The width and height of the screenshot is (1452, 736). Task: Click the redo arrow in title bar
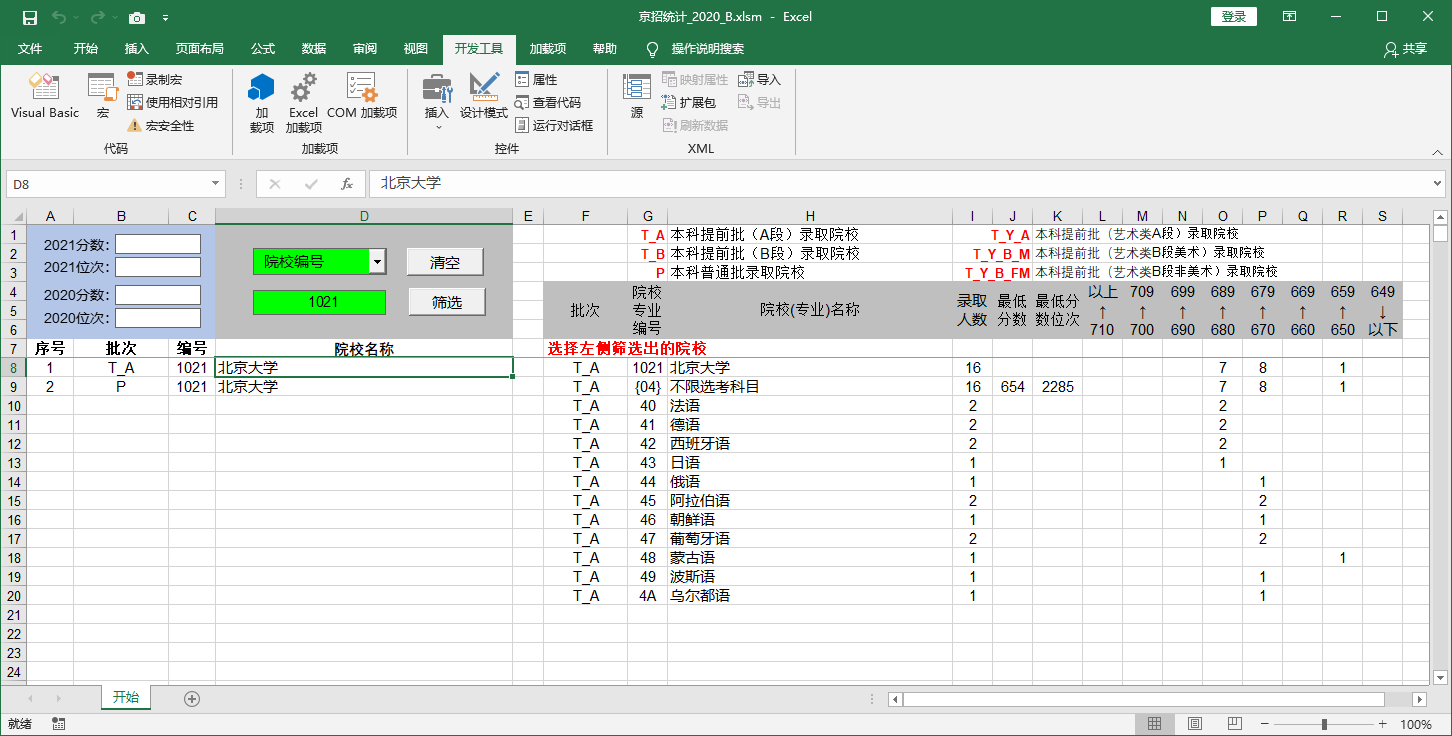click(x=97, y=17)
